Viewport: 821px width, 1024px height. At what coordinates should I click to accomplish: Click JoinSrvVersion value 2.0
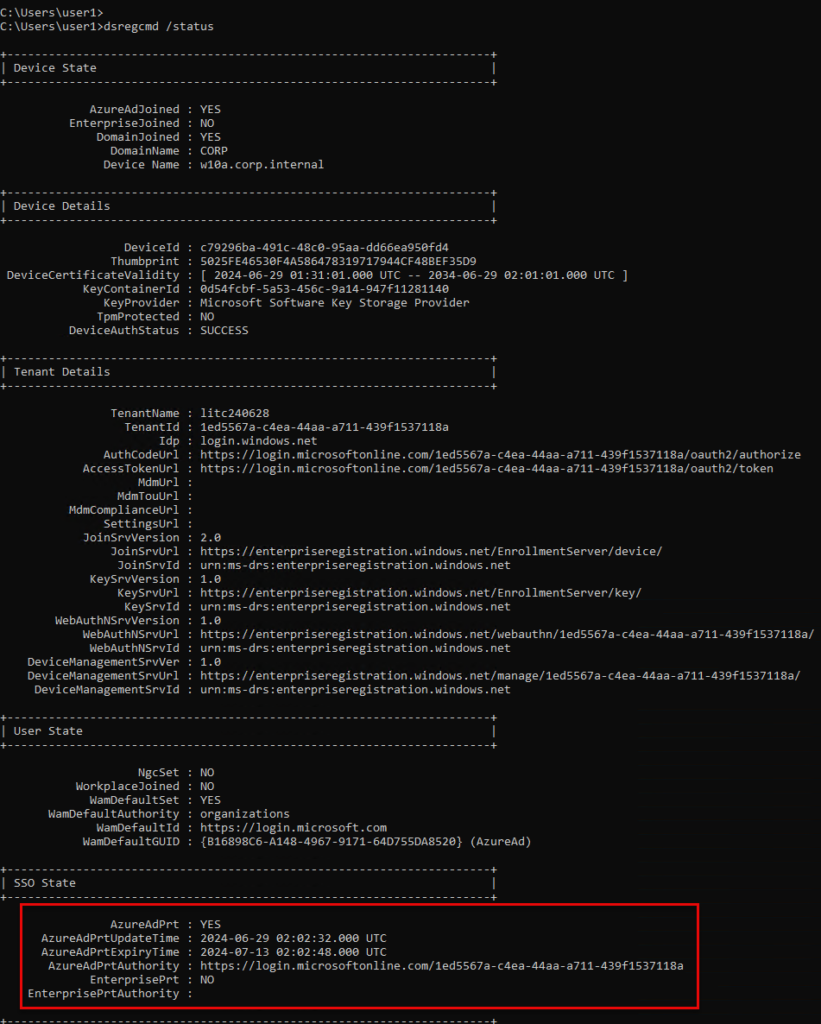210,537
